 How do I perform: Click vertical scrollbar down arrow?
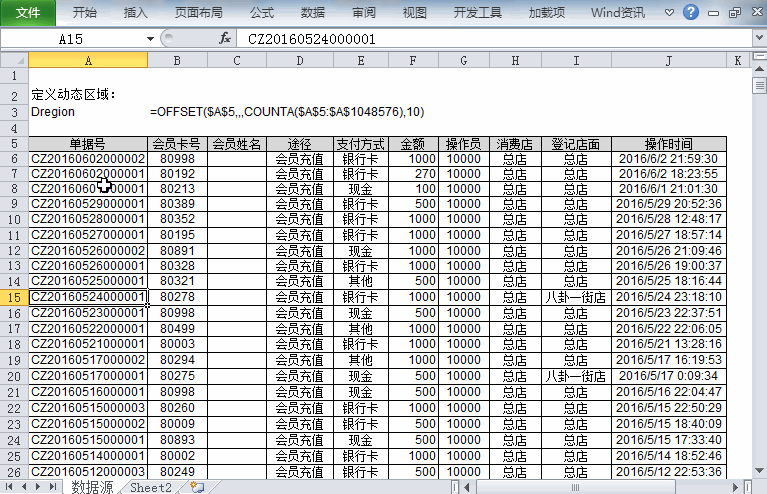coord(759,471)
